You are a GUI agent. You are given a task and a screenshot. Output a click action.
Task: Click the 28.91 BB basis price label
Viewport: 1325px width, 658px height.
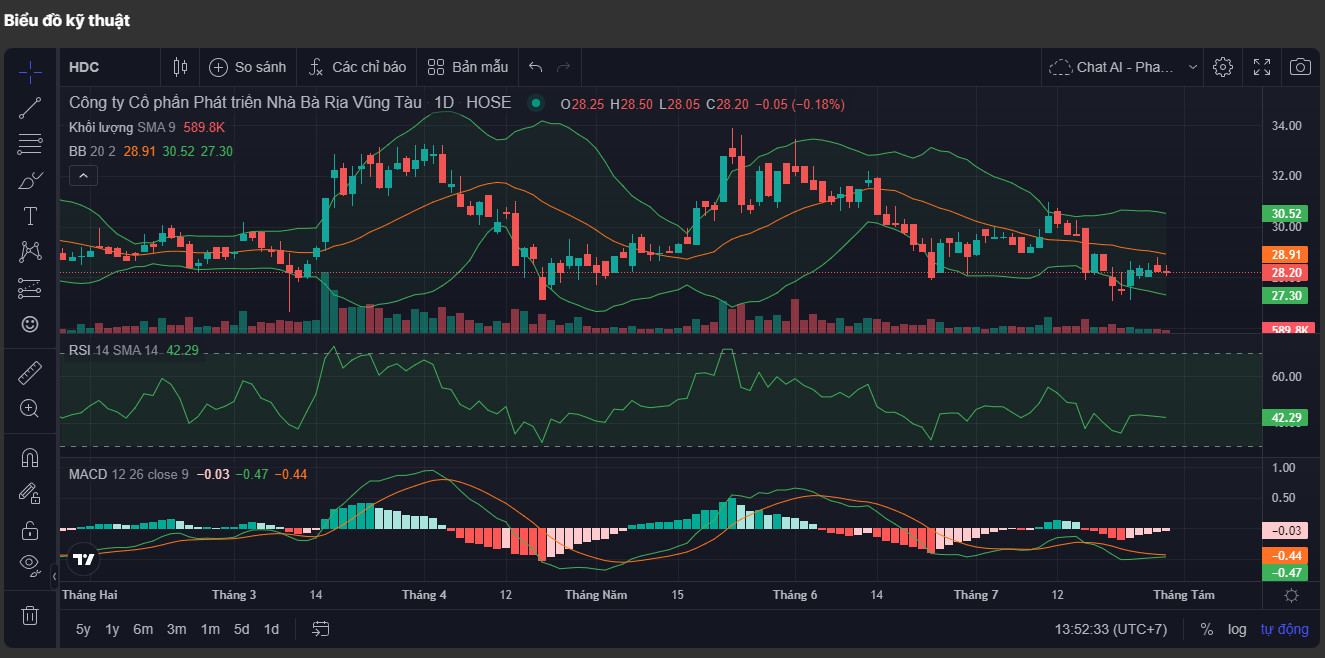point(1286,254)
